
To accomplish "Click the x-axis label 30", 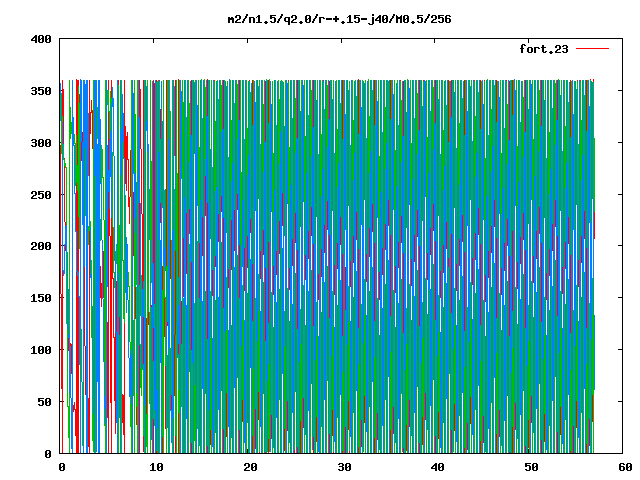I will 344,467.
